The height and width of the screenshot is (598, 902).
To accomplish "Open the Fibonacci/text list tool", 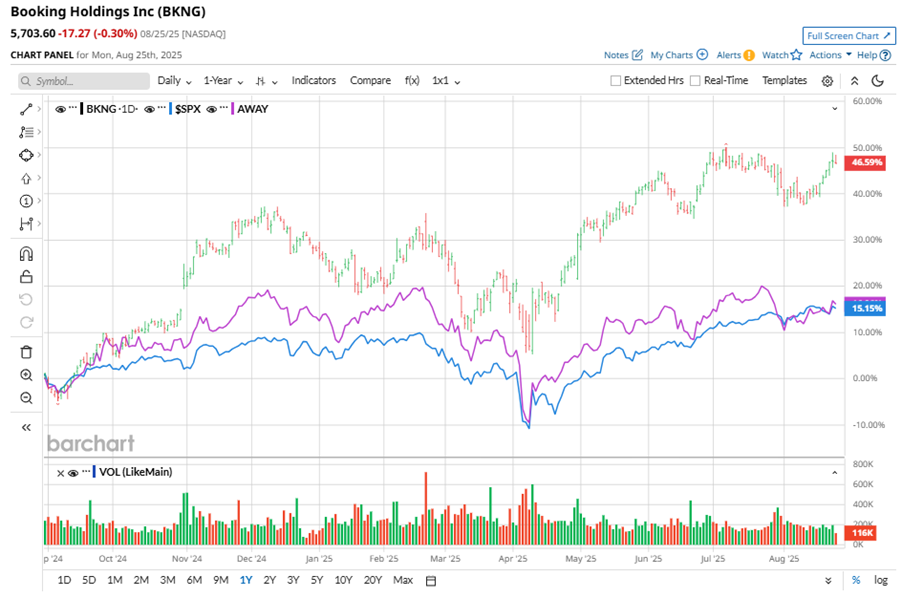I will (x=26, y=132).
